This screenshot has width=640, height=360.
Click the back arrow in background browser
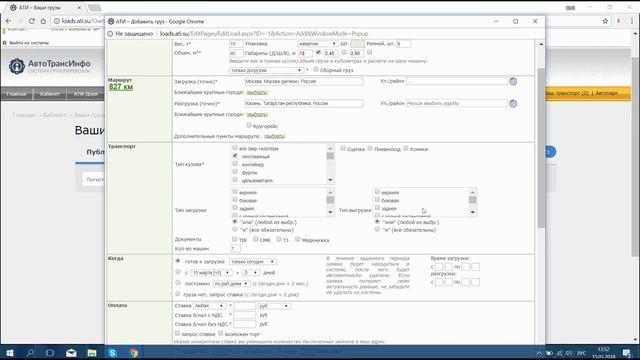coord(9,21)
